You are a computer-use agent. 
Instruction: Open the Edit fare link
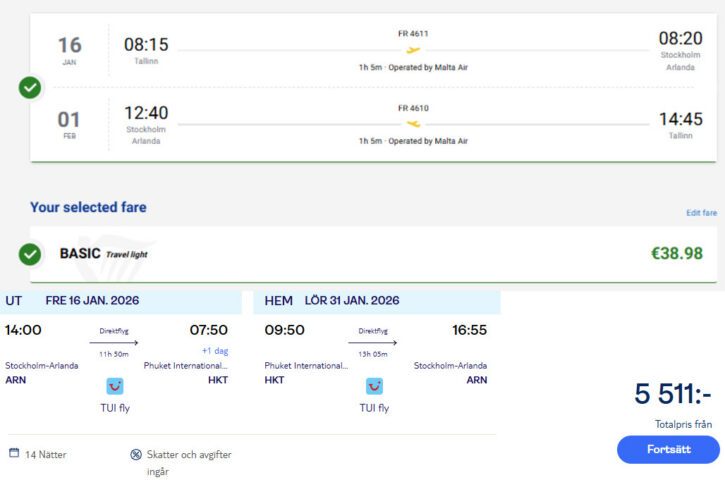(701, 213)
